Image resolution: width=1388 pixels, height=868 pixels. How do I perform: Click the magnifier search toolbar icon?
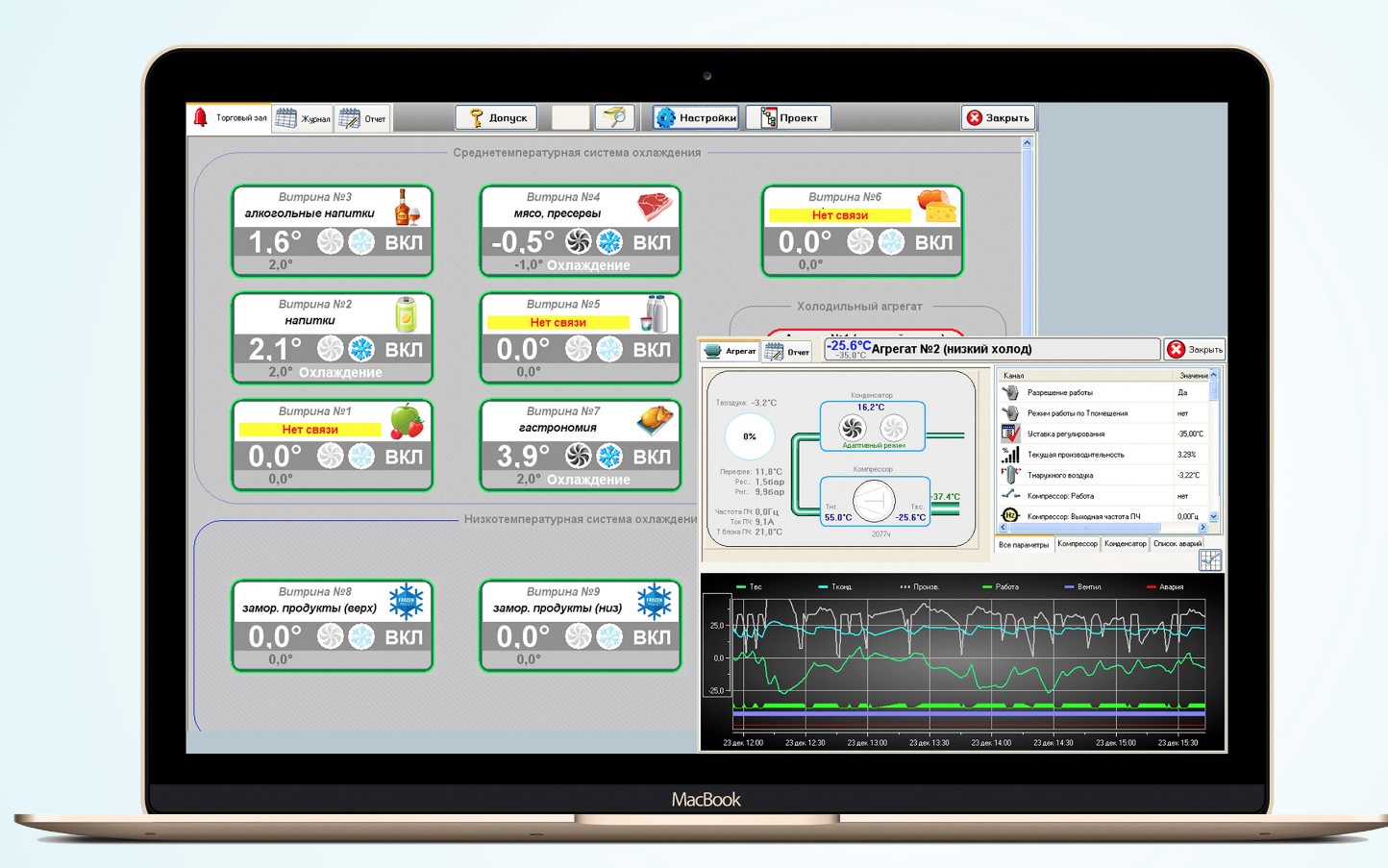[x=614, y=117]
